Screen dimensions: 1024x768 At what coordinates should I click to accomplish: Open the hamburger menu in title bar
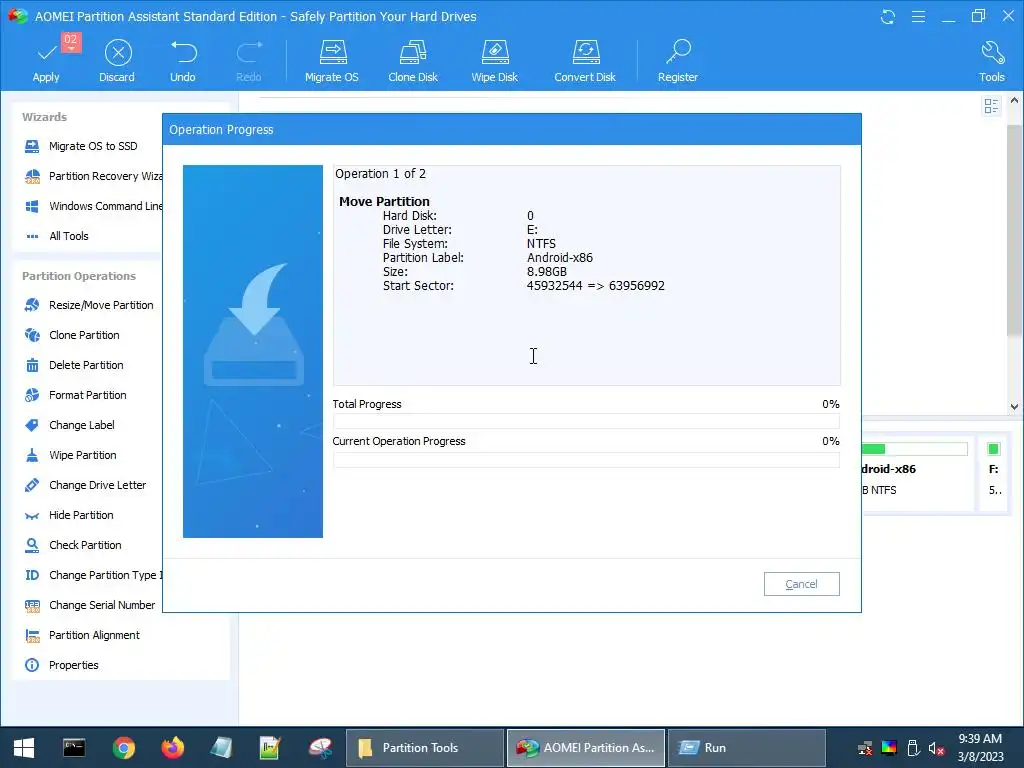click(918, 16)
